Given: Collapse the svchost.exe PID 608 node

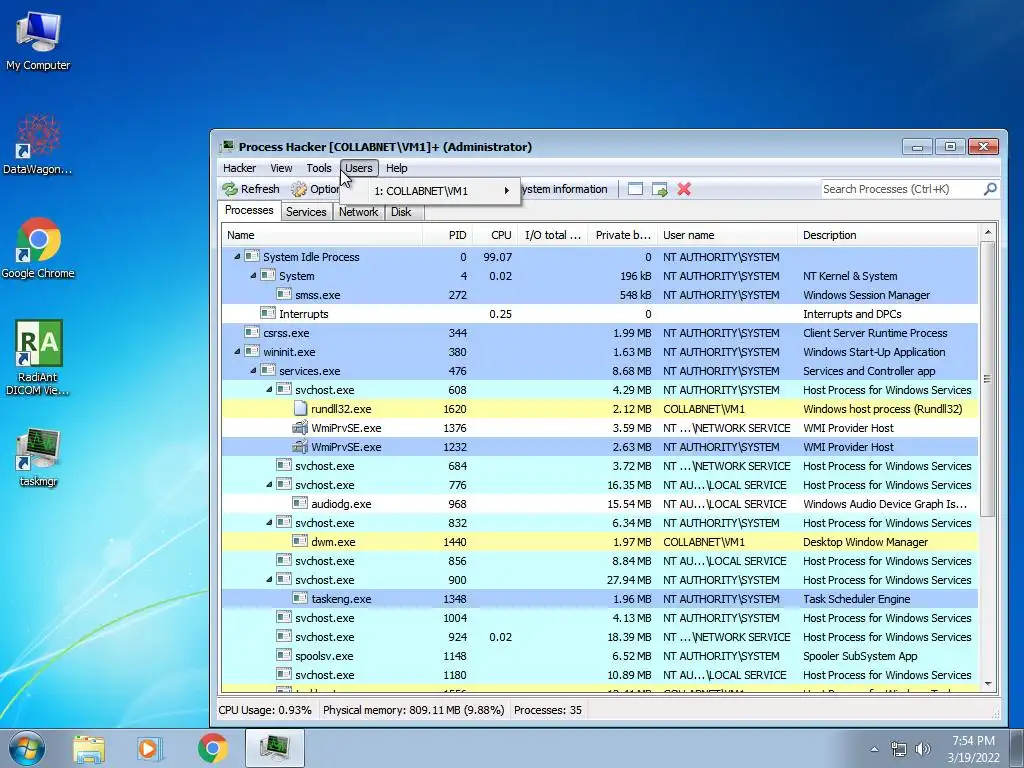Looking at the screenshot, I should pyautogui.click(x=269, y=389).
